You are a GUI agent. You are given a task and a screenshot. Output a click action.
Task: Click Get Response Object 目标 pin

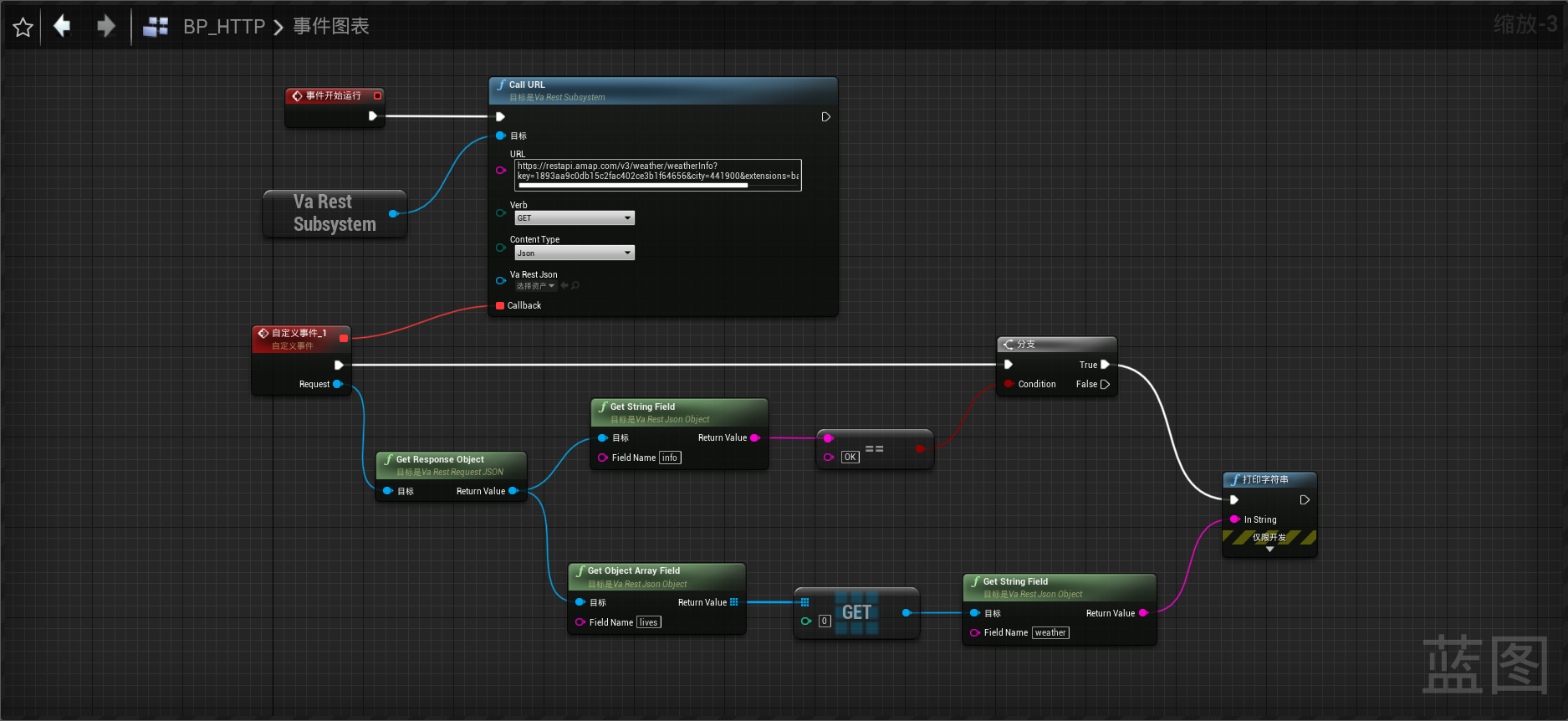pos(388,491)
